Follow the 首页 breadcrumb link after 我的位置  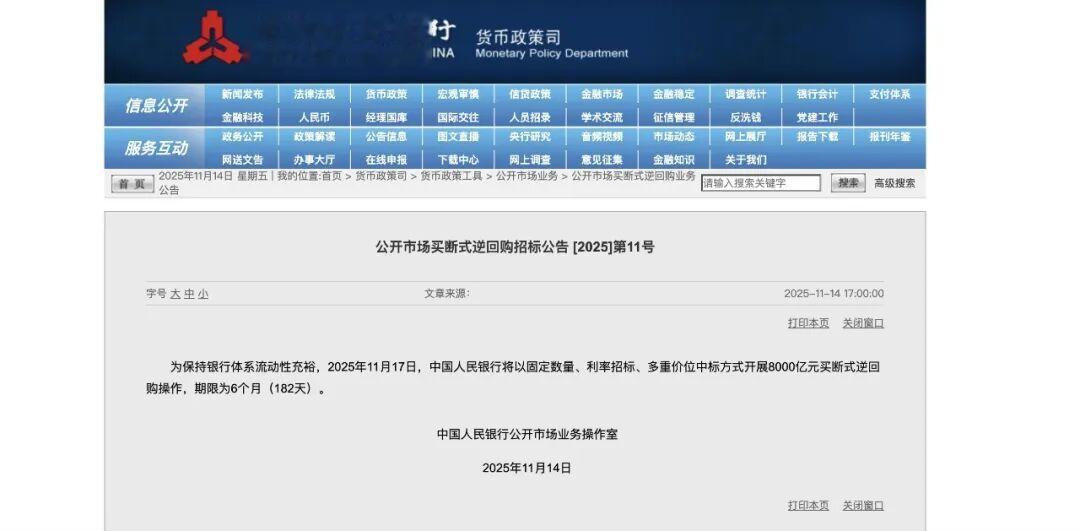[x=331, y=176]
